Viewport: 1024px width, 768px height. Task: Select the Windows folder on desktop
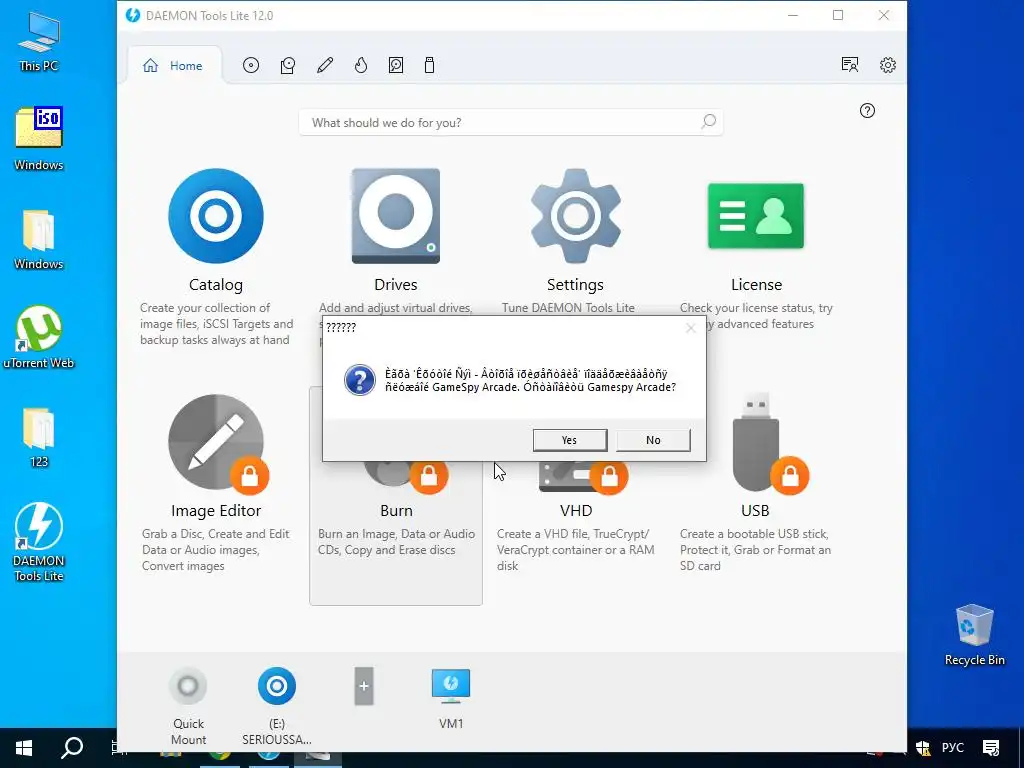click(x=39, y=239)
